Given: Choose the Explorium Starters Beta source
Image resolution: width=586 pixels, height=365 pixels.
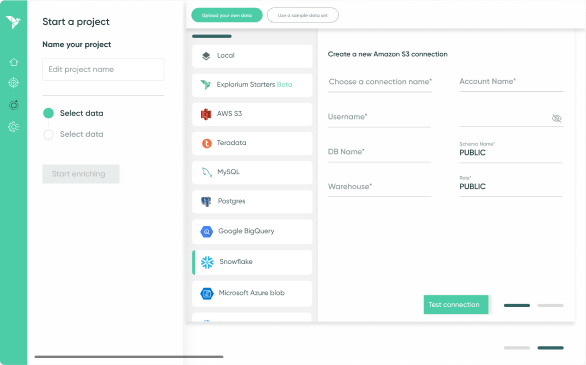Looking at the screenshot, I should point(252,85).
